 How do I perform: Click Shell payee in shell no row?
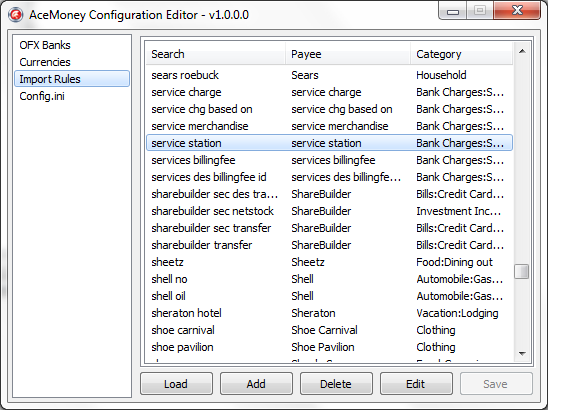302,279
